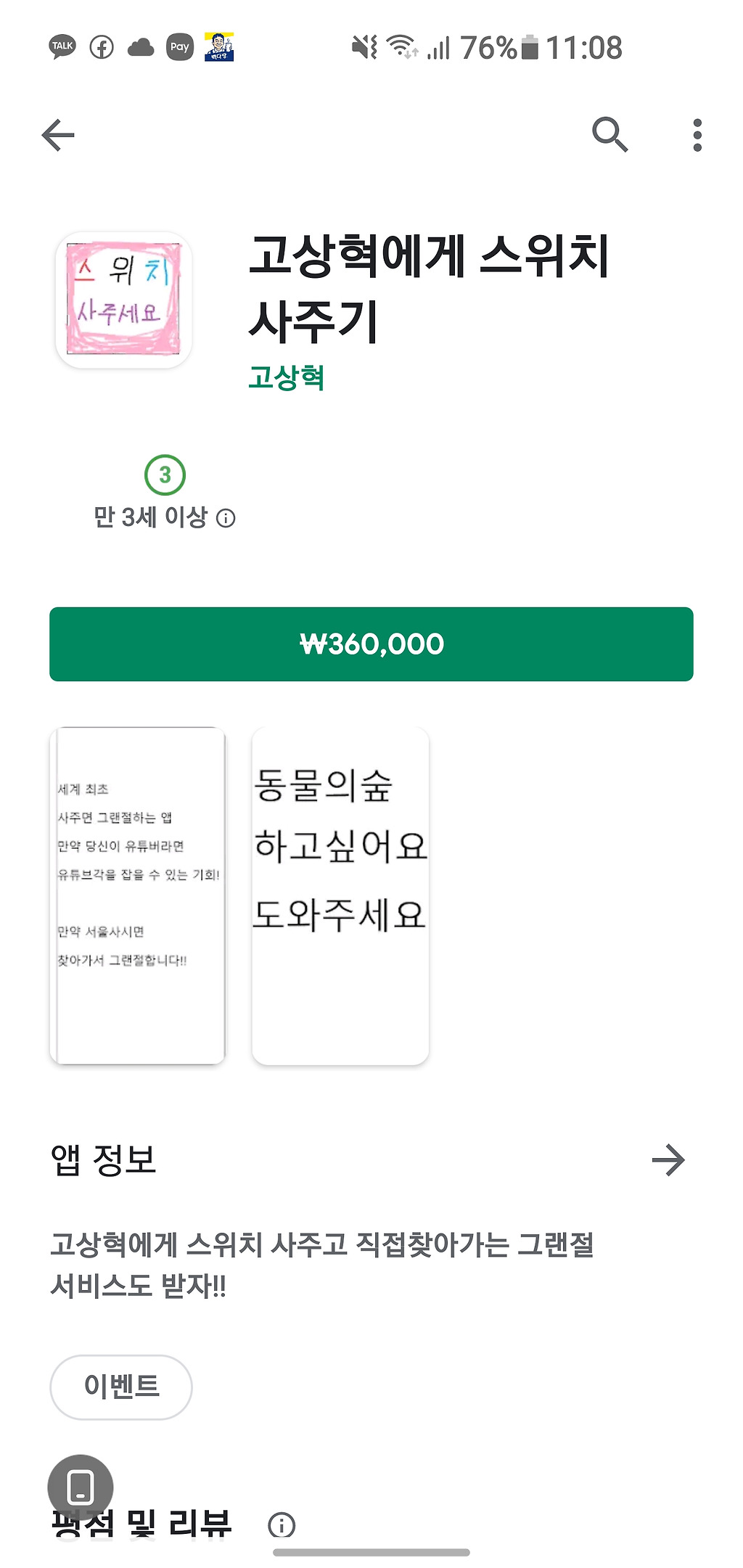This screenshot has height=1568, width=743.
Task: Tap the green age rating 3 badge
Action: click(165, 475)
